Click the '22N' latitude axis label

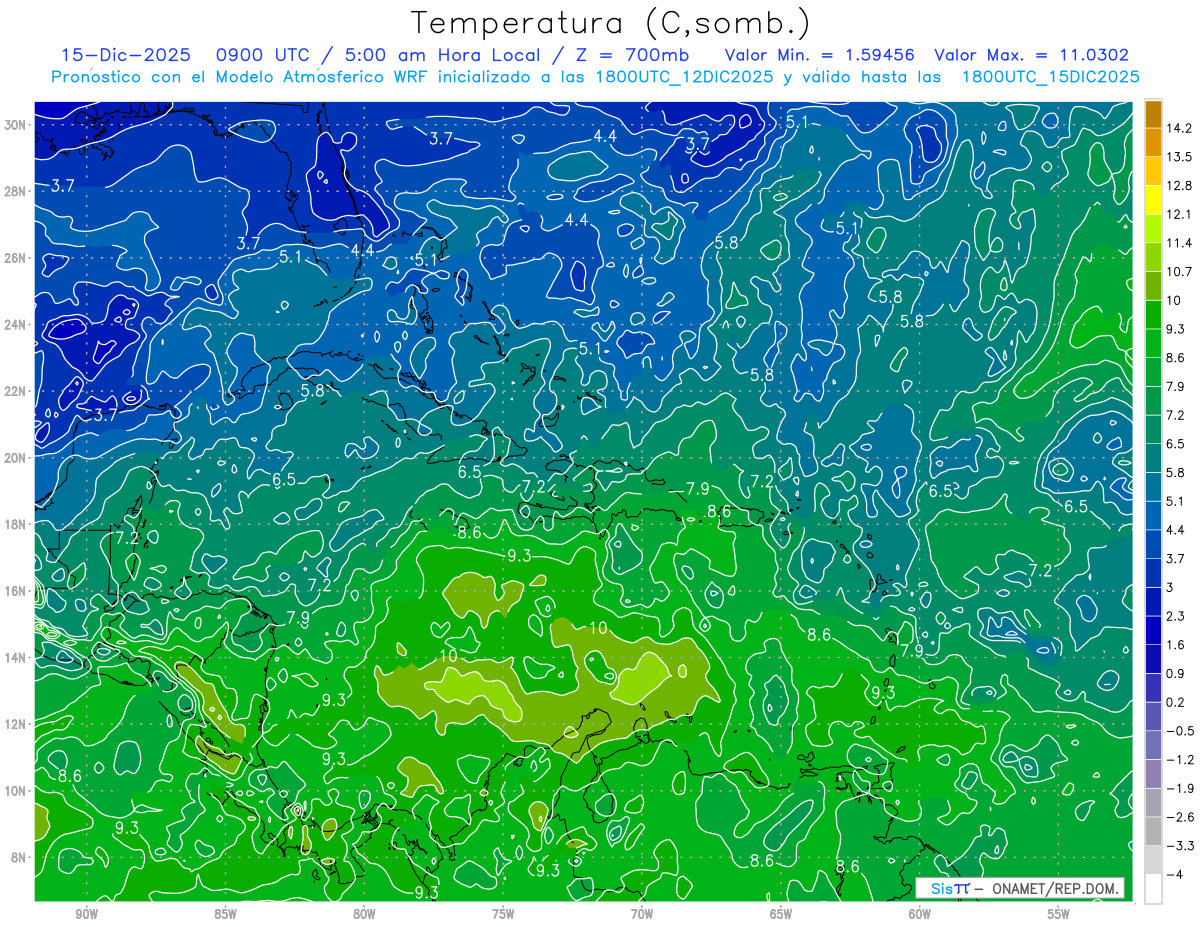click(16, 391)
